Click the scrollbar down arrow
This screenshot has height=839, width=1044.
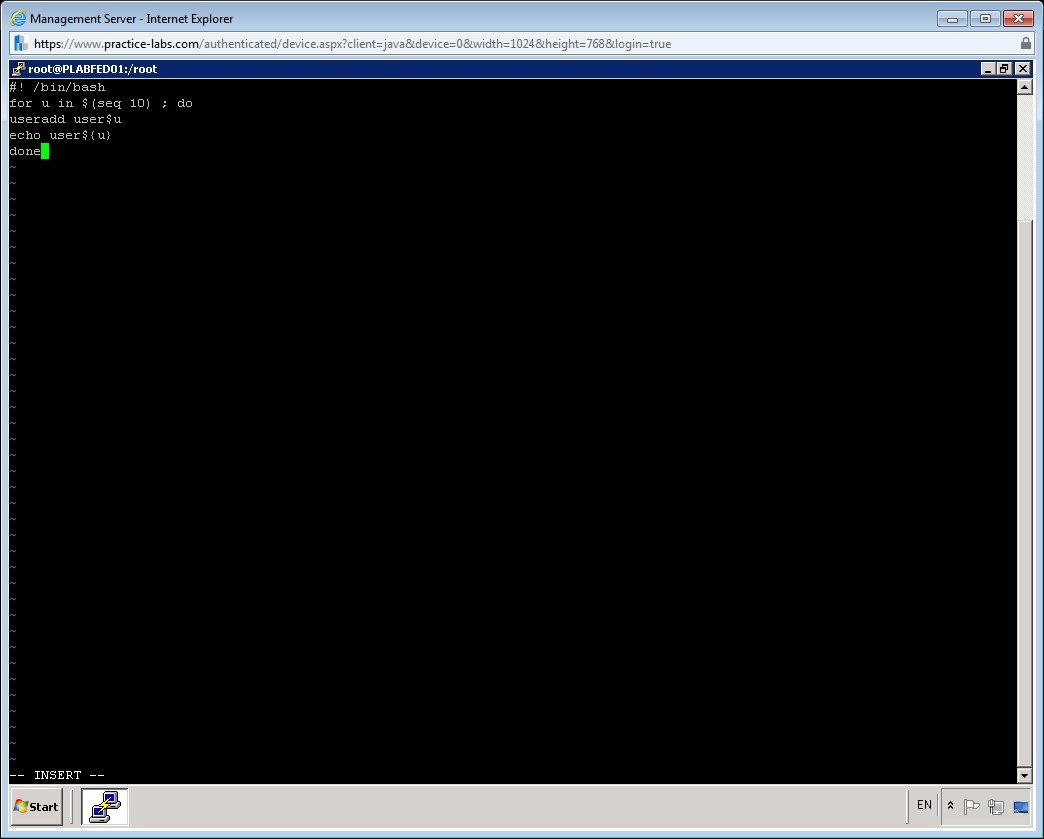click(1026, 775)
